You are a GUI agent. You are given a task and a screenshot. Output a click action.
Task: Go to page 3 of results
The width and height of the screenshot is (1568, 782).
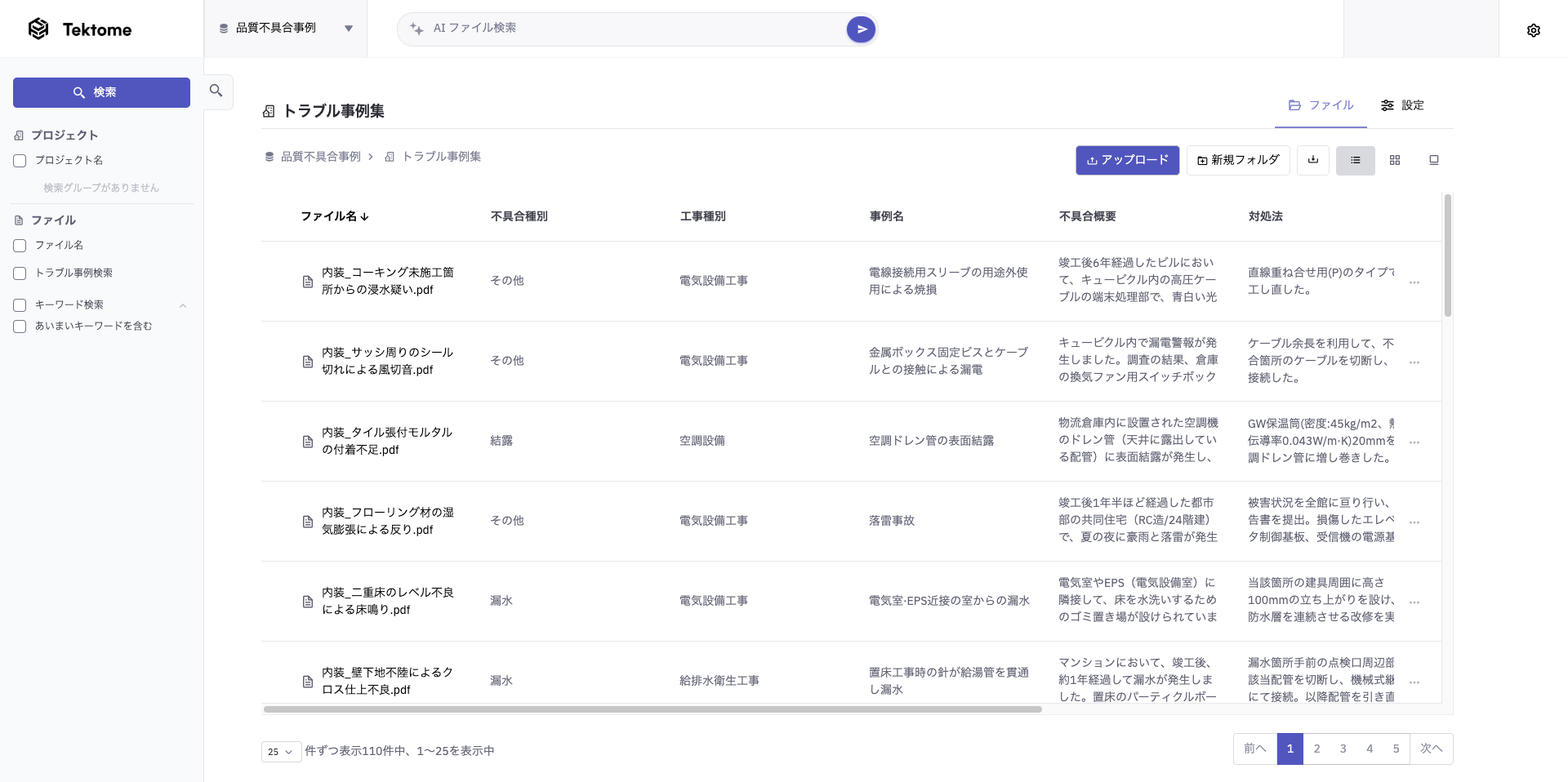coord(1343,749)
